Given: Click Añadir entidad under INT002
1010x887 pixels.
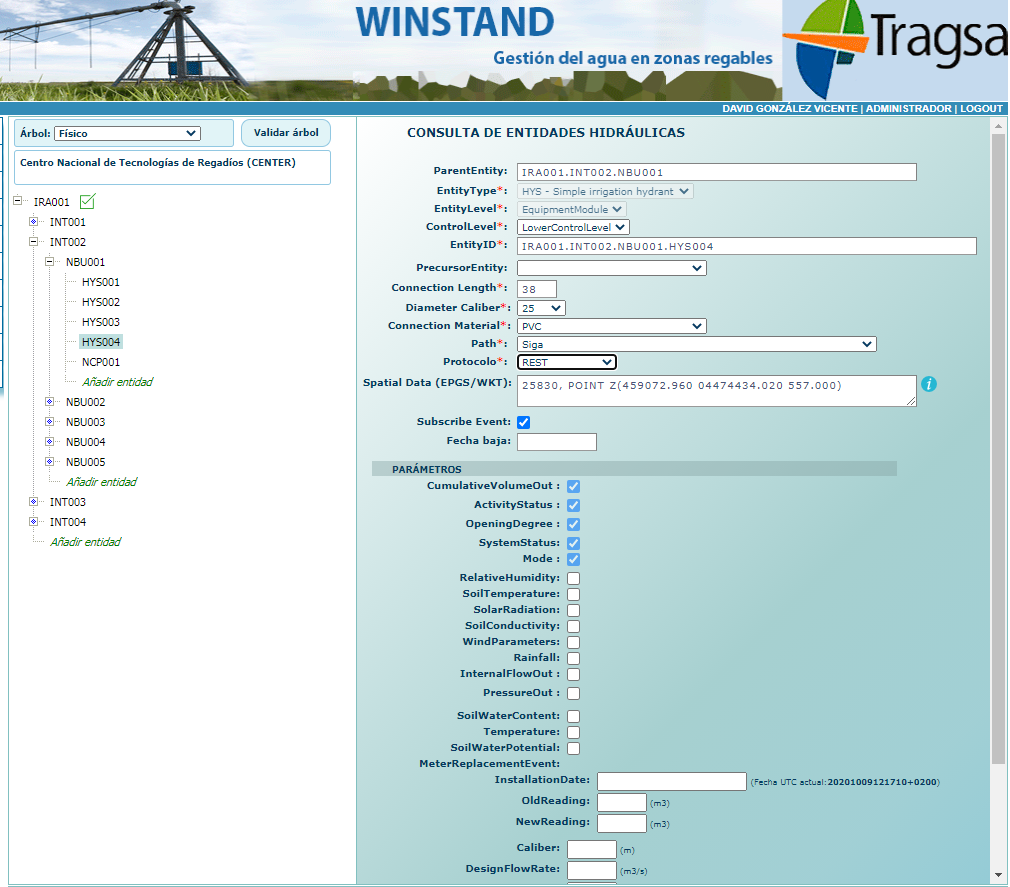Looking at the screenshot, I should pos(101,482).
